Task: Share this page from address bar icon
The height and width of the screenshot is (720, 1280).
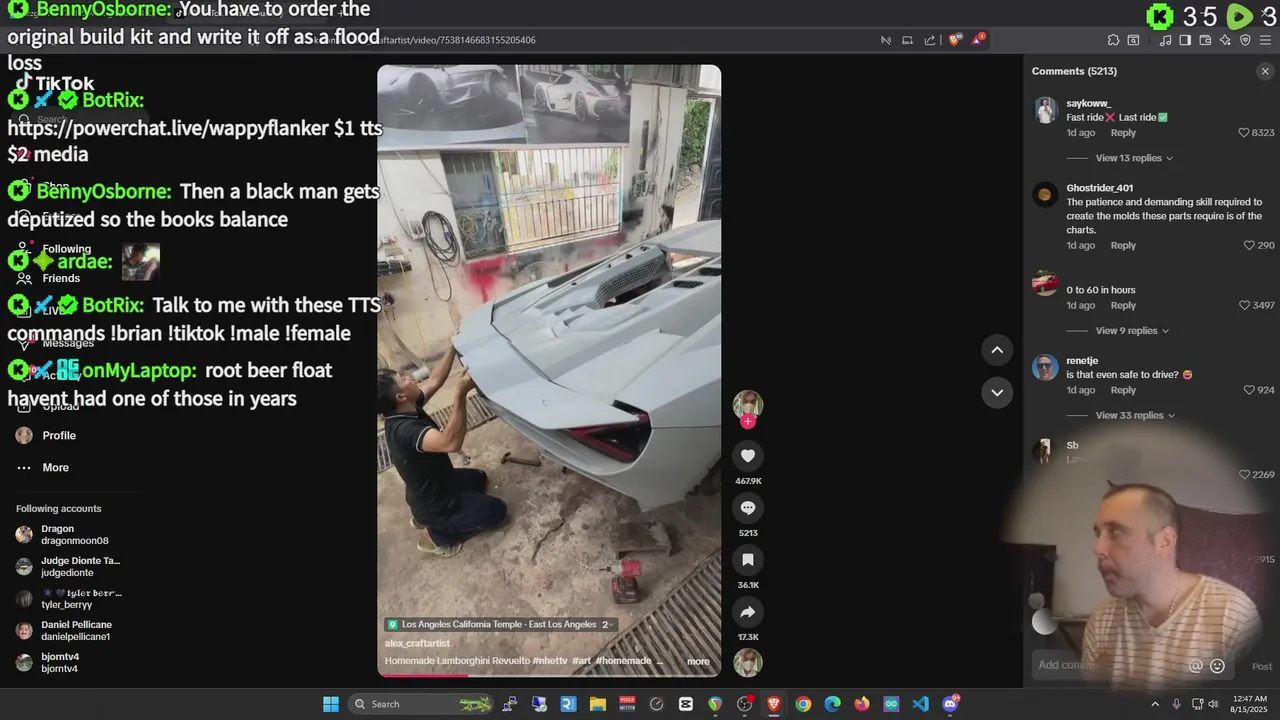Action: coord(930,40)
